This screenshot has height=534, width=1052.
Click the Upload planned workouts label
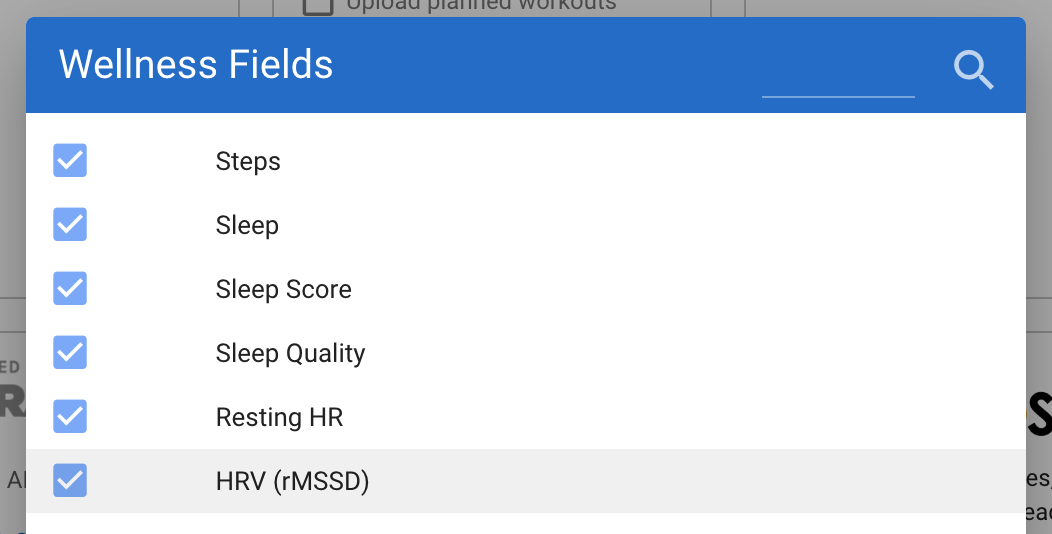pos(480,6)
